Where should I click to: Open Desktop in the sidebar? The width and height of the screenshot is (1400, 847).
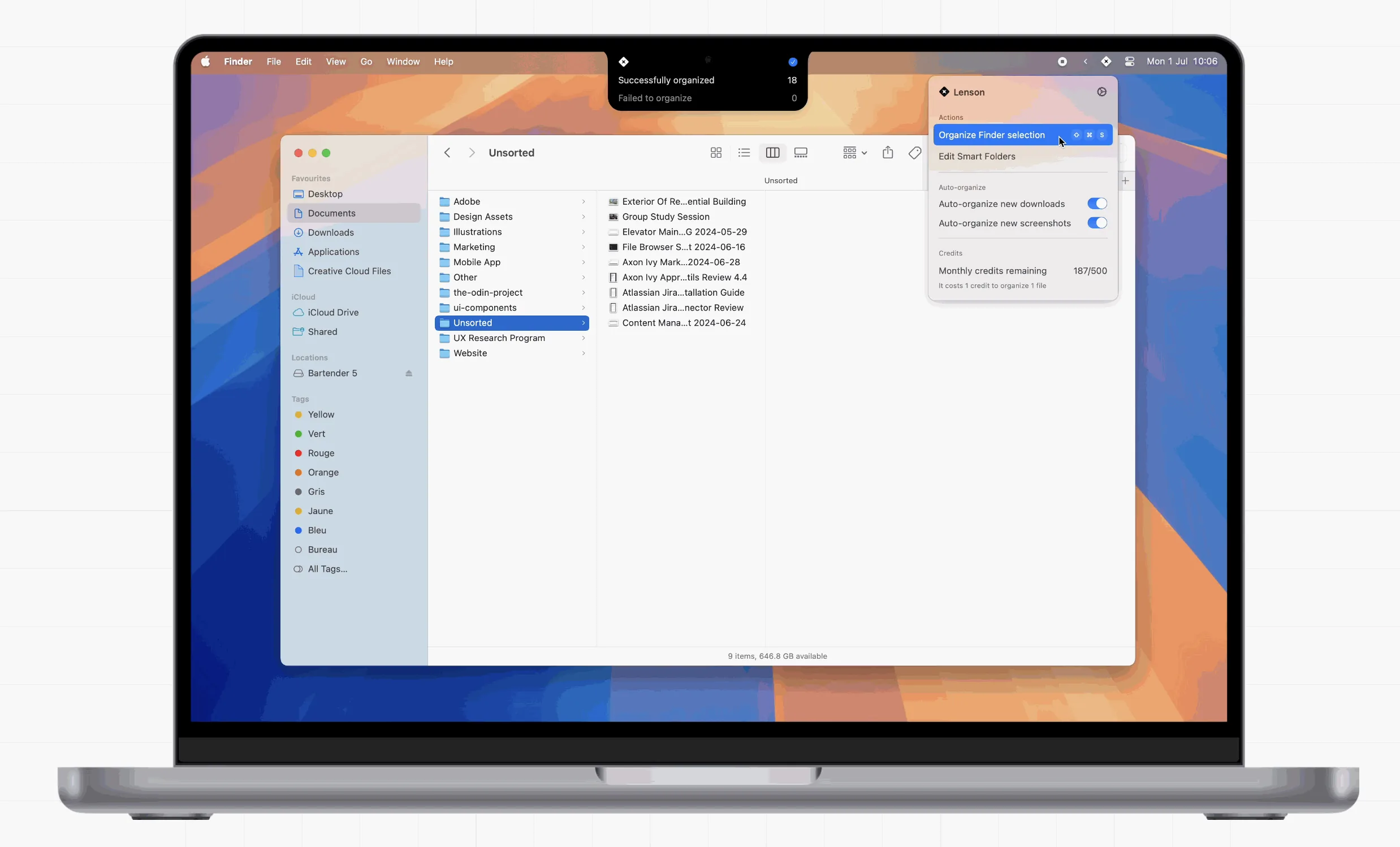354,195
